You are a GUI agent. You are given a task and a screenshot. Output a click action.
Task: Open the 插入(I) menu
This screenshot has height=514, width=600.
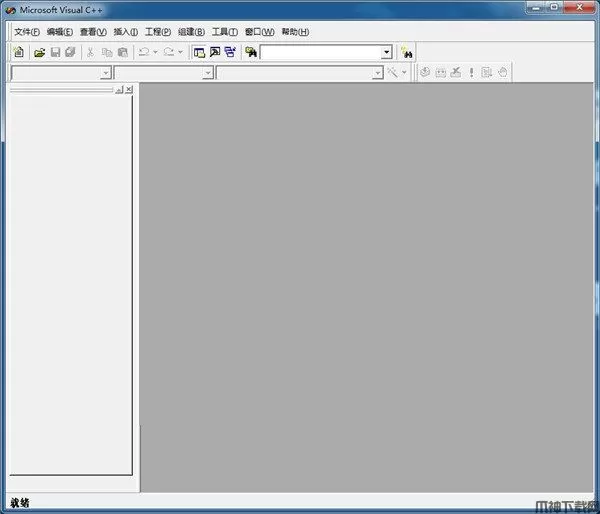tap(126, 32)
